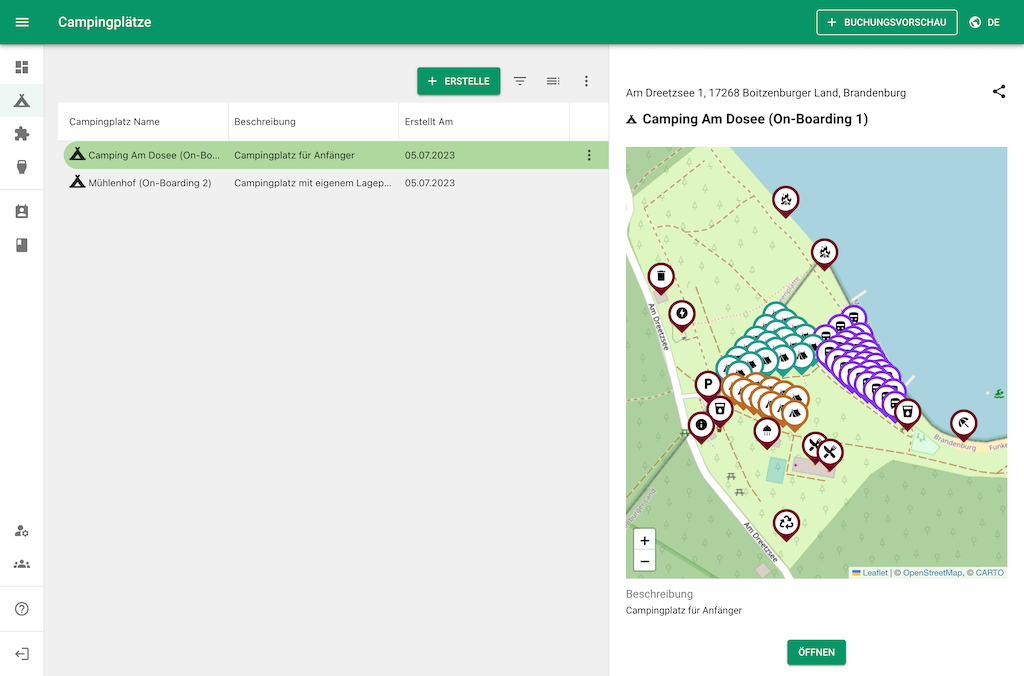Select the Camping Am Dosee row name
This screenshot has height=676, width=1024.
[154, 155]
